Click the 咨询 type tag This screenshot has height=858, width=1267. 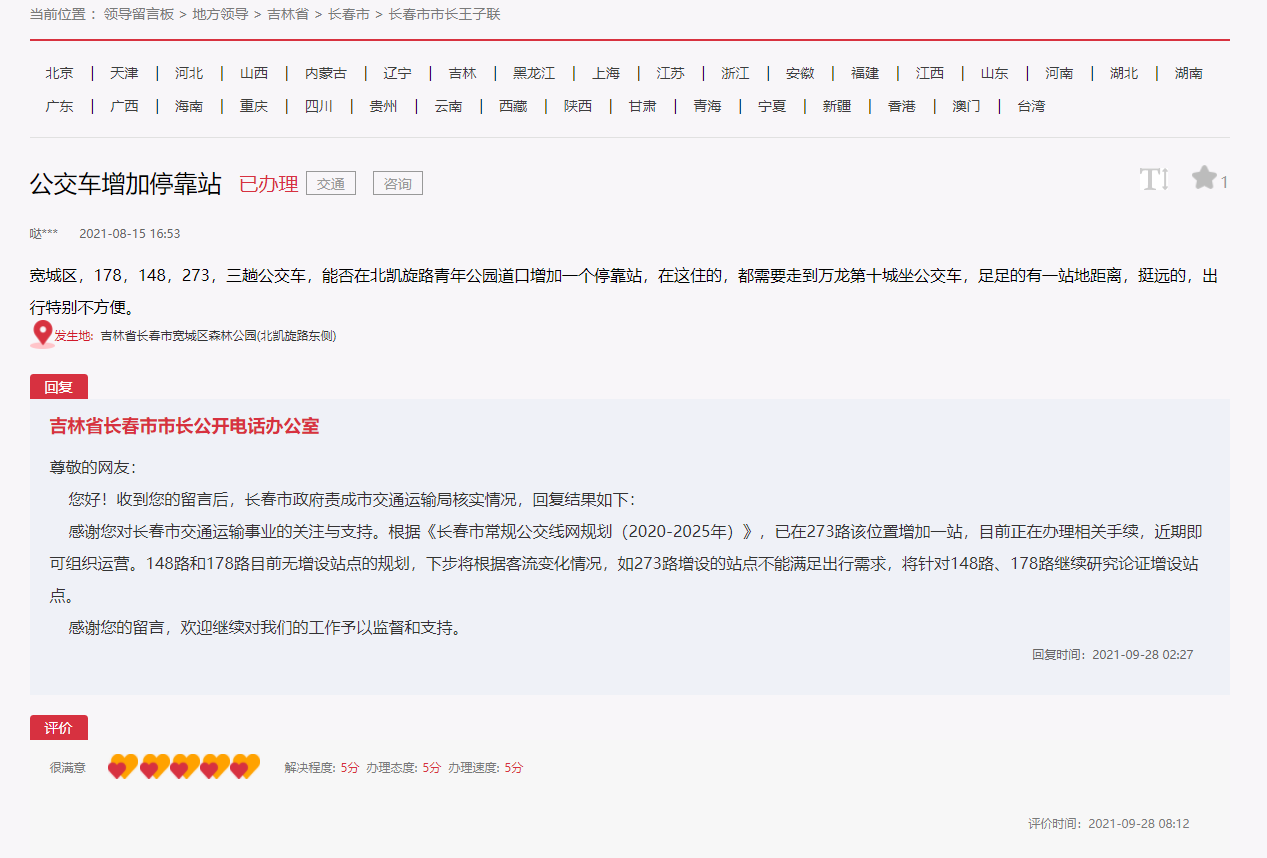(x=398, y=184)
